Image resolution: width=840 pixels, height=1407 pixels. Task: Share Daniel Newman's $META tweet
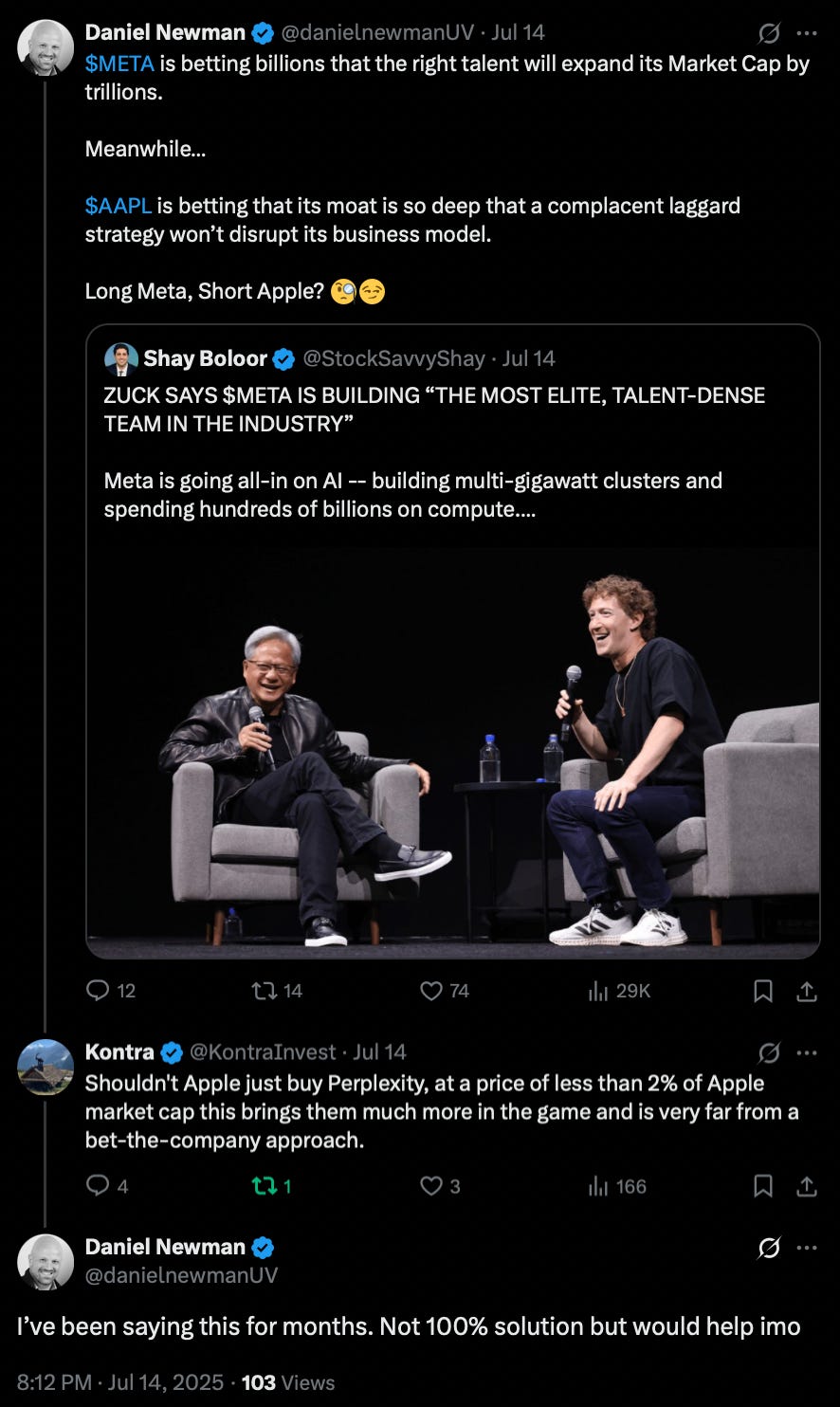tap(807, 991)
